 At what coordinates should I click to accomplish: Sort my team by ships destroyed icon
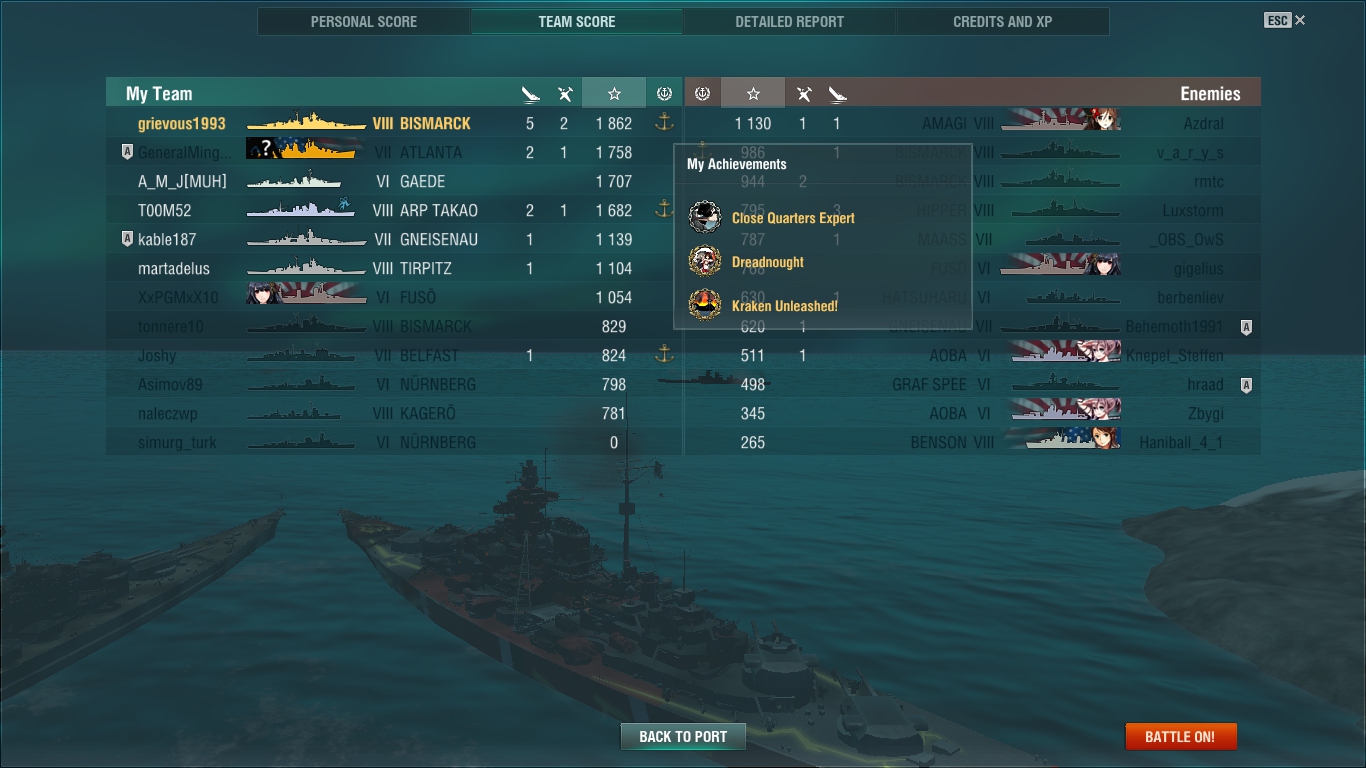click(x=531, y=94)
